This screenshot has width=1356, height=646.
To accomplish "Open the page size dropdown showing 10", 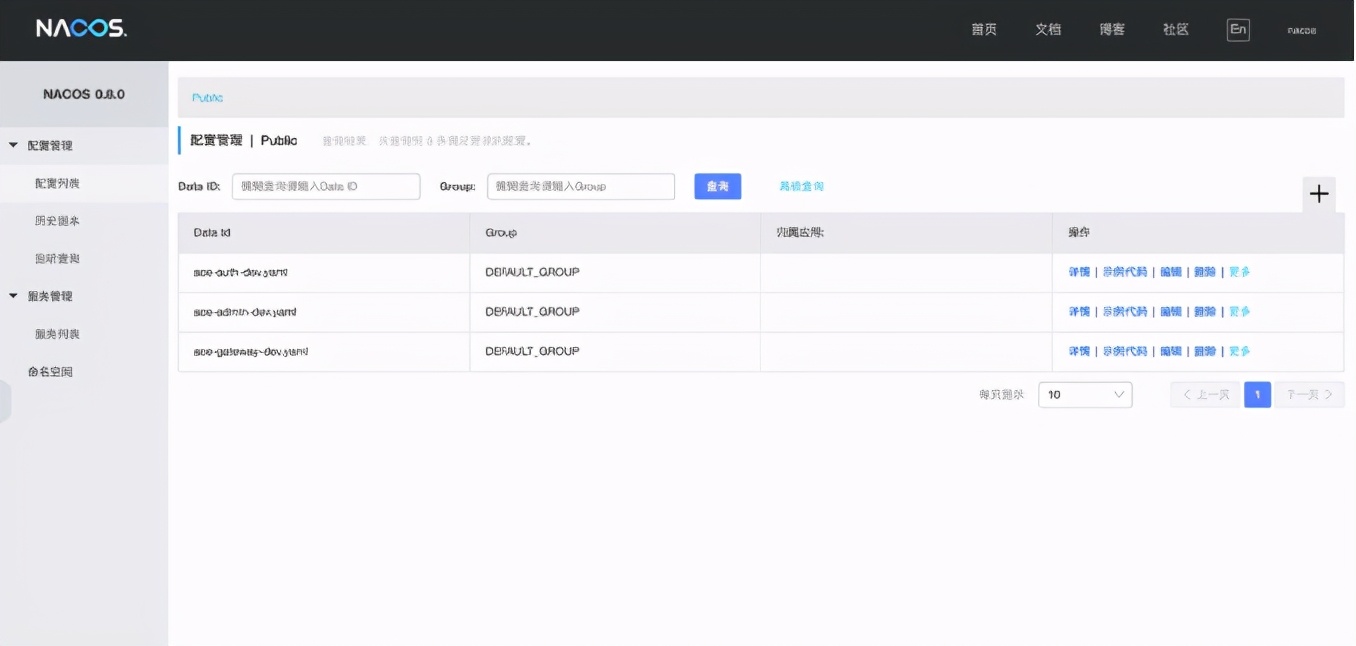I will (1085, 395).
